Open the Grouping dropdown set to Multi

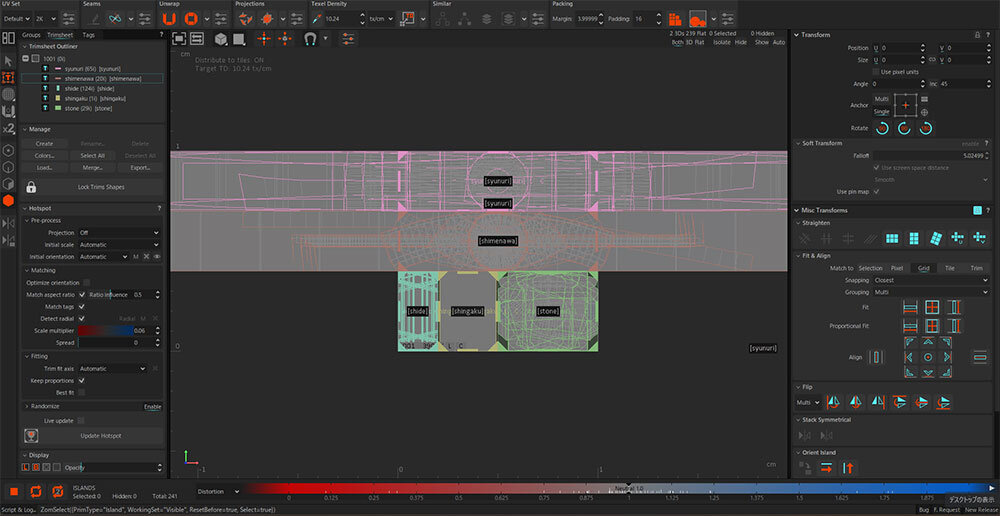930,292
